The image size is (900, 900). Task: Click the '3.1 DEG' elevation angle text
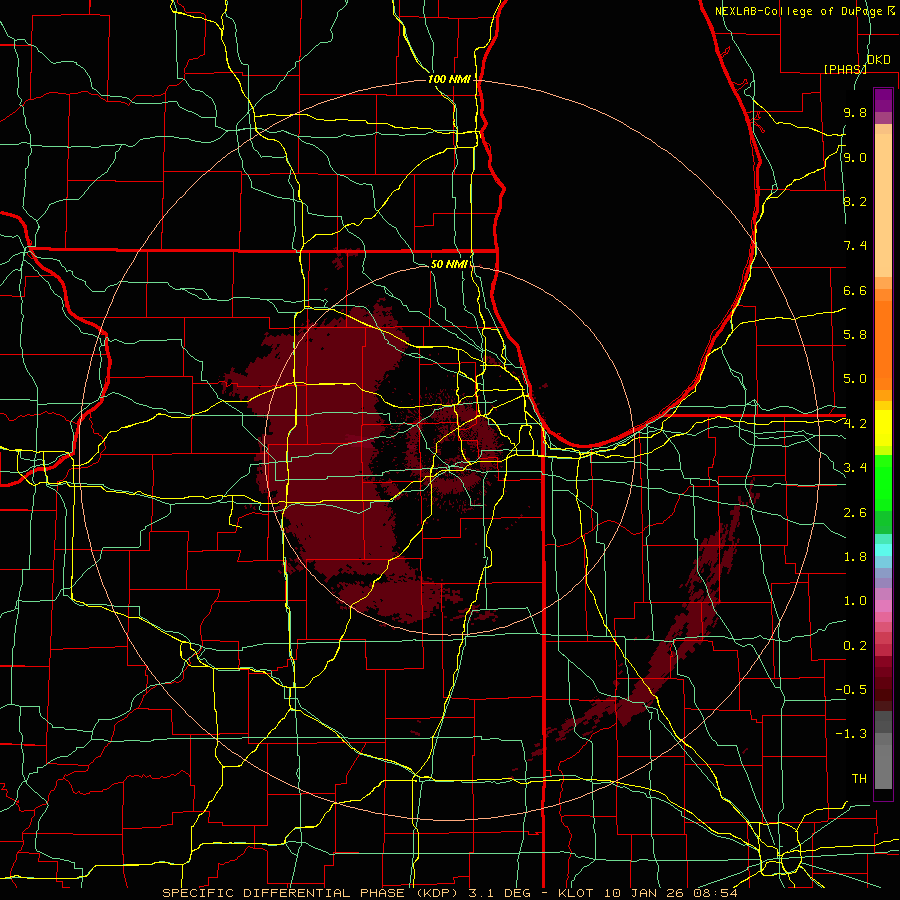pyautogui.click(x=499, y=893)
